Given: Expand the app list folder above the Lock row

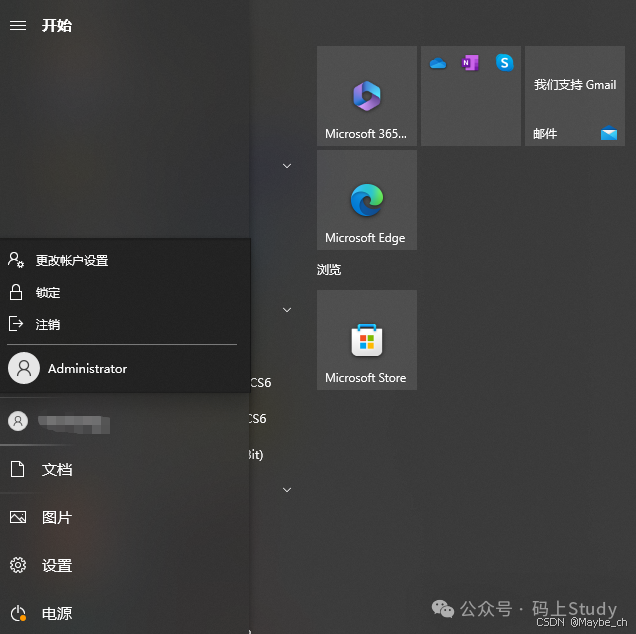Looking at the screenshot, I should click(x=287, y=166).
